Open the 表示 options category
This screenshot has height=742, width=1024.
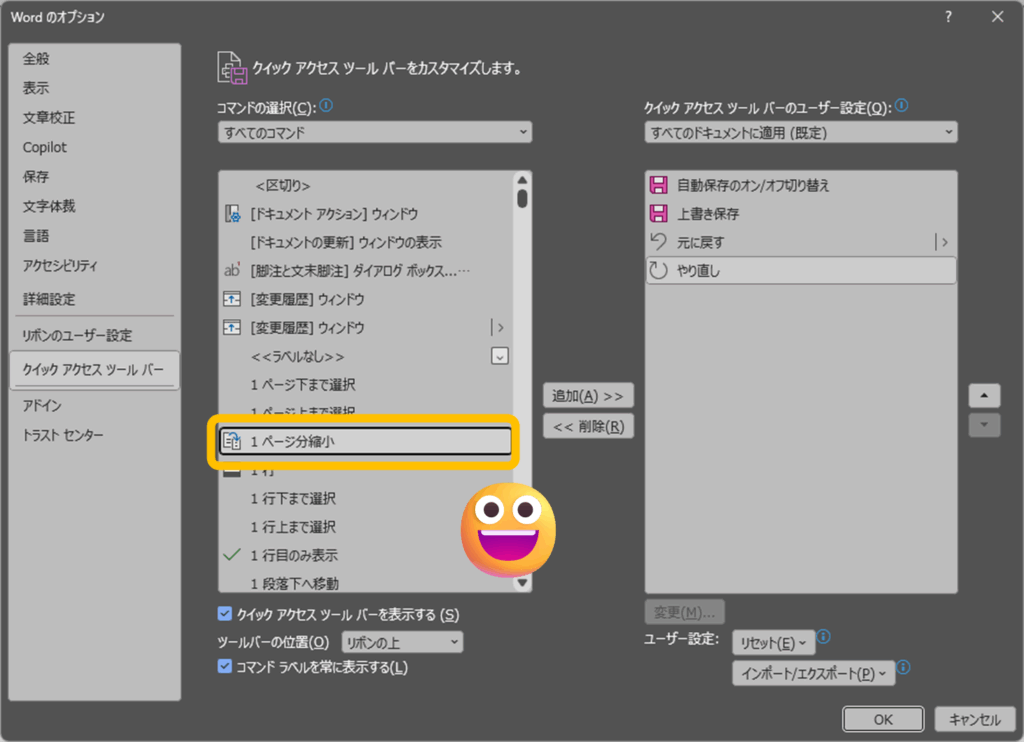tap(37, 88)
